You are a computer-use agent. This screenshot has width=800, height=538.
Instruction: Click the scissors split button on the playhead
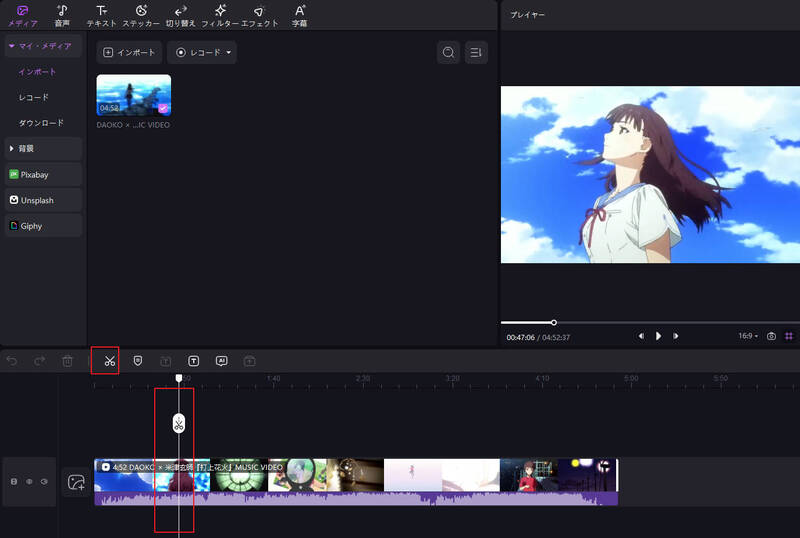point(179,423)
